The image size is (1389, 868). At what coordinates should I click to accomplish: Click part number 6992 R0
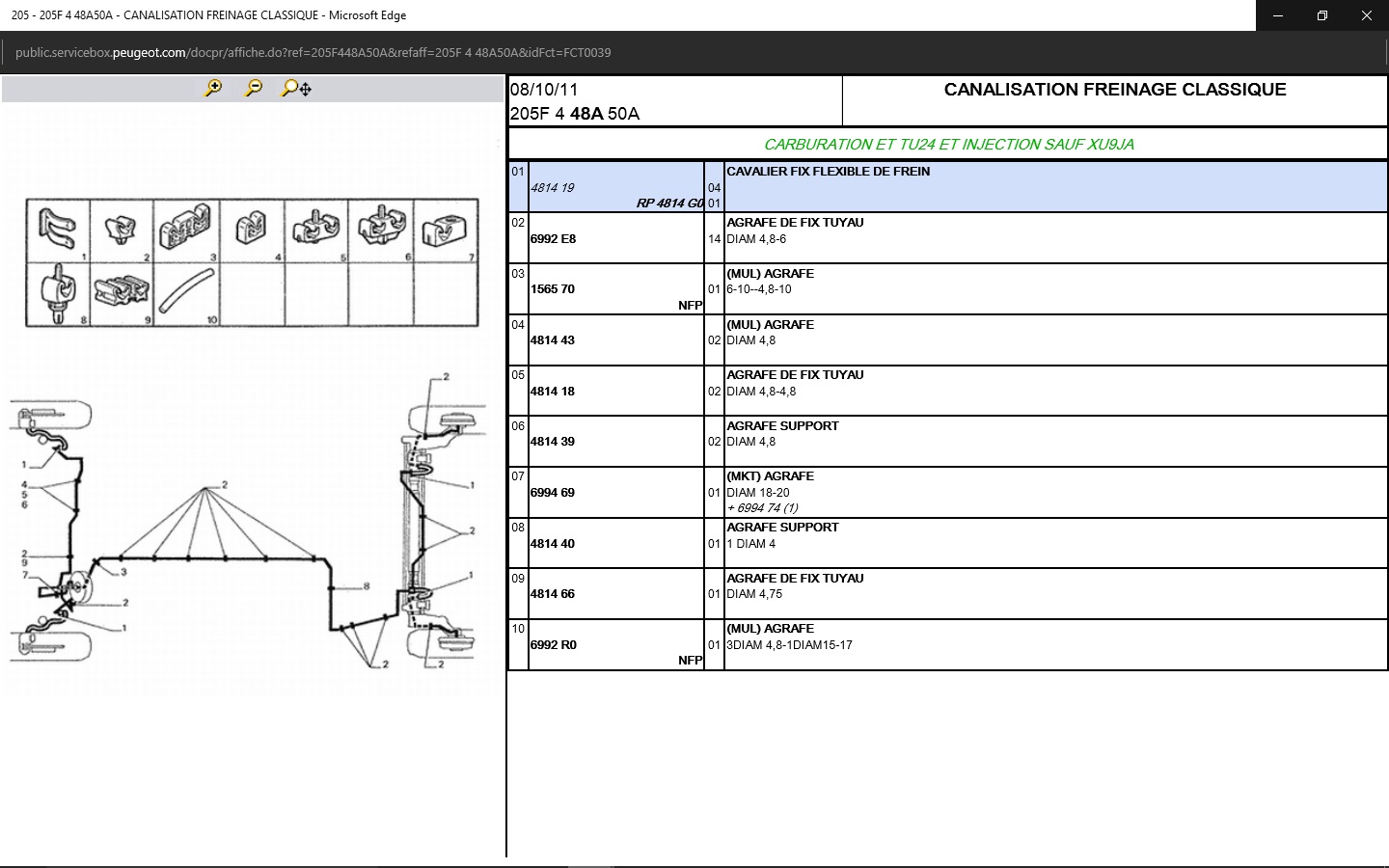(x=554, y=645)
